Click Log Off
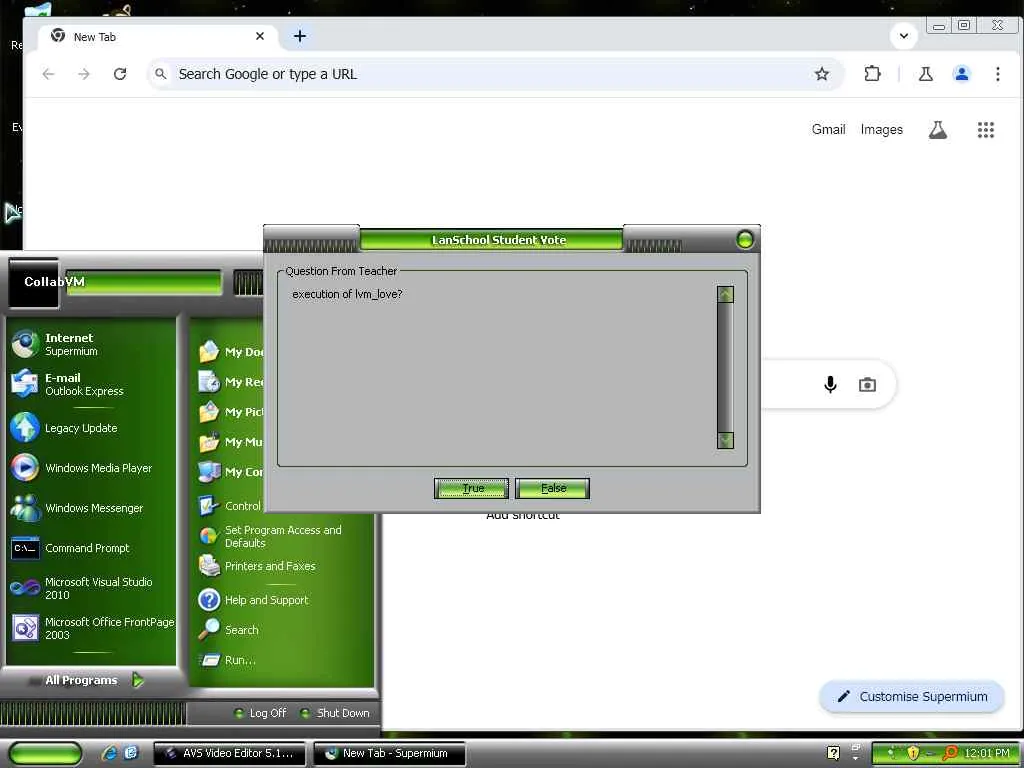1024x768 pixels. [x=260, y=712]
